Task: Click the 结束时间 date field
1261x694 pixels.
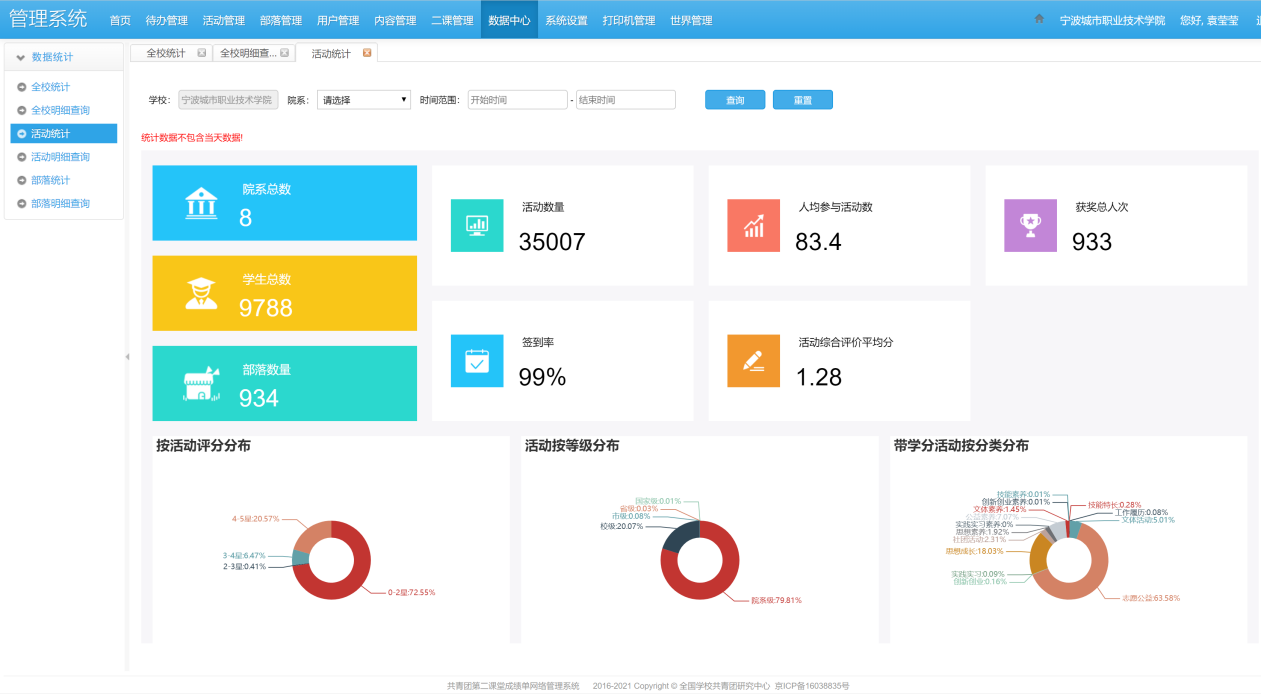Action: point(626,100)
